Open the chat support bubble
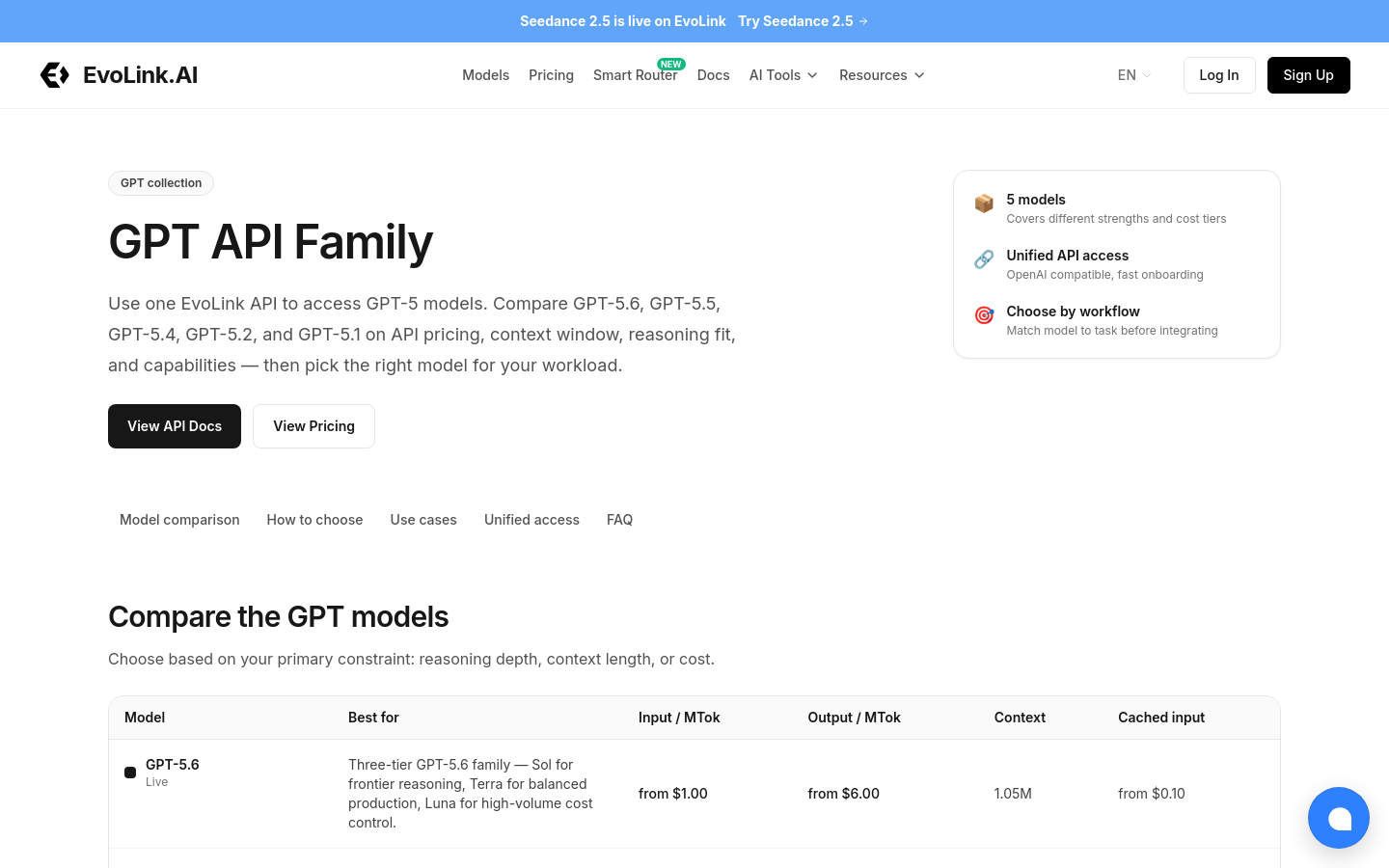The width and height of the screenshot is (1389, 868). 1339,818
